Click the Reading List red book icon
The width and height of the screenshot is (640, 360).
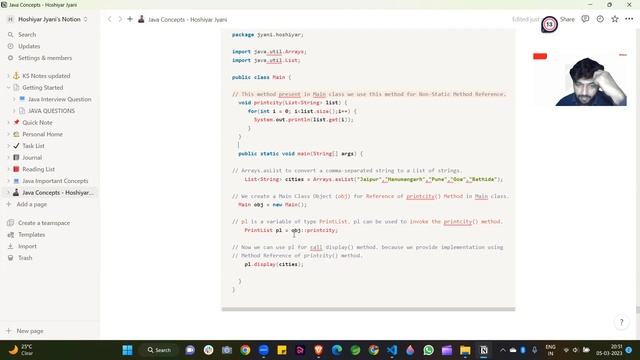[16, 169]
